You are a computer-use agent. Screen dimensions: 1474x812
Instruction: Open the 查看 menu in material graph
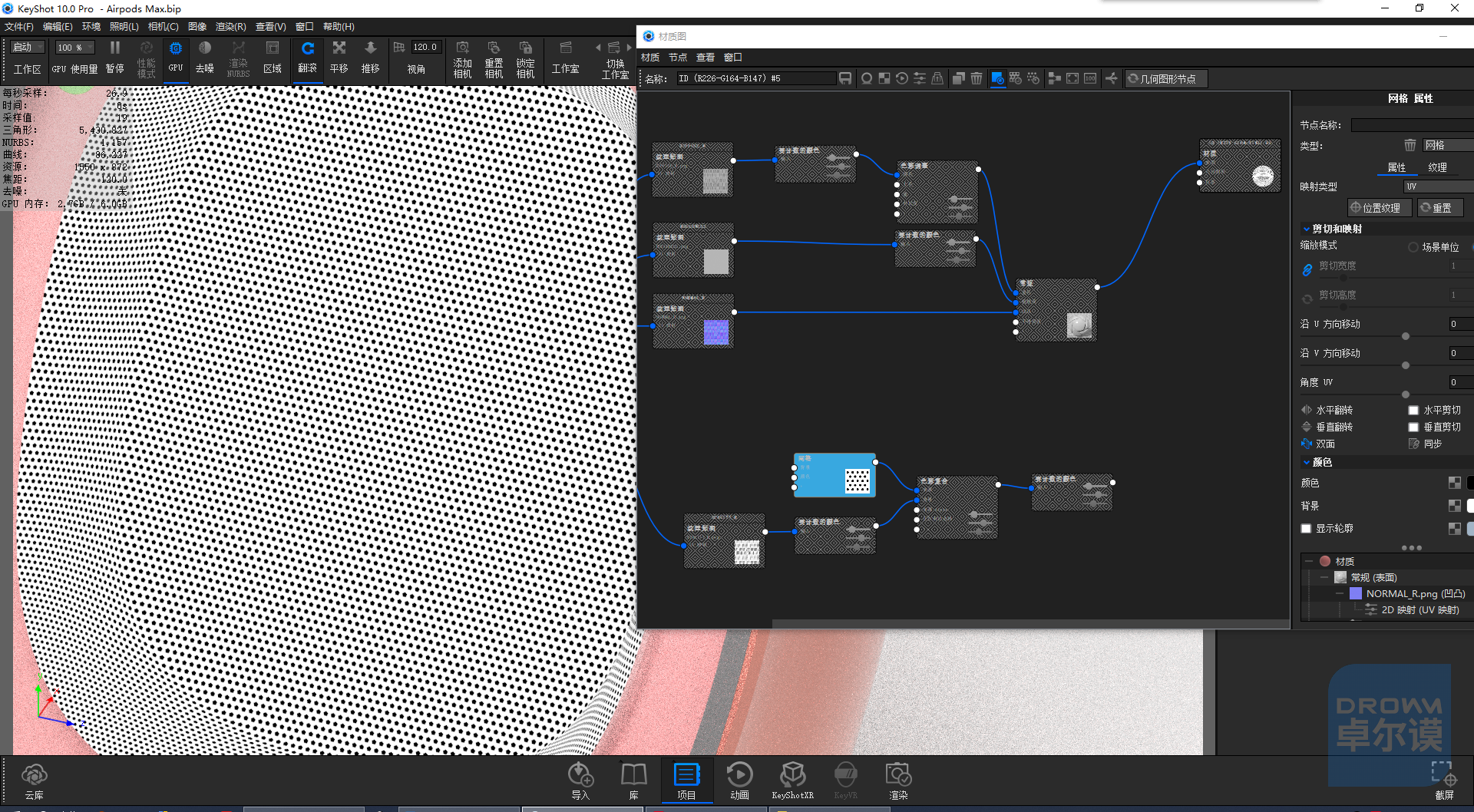click(x=706, y=58)
